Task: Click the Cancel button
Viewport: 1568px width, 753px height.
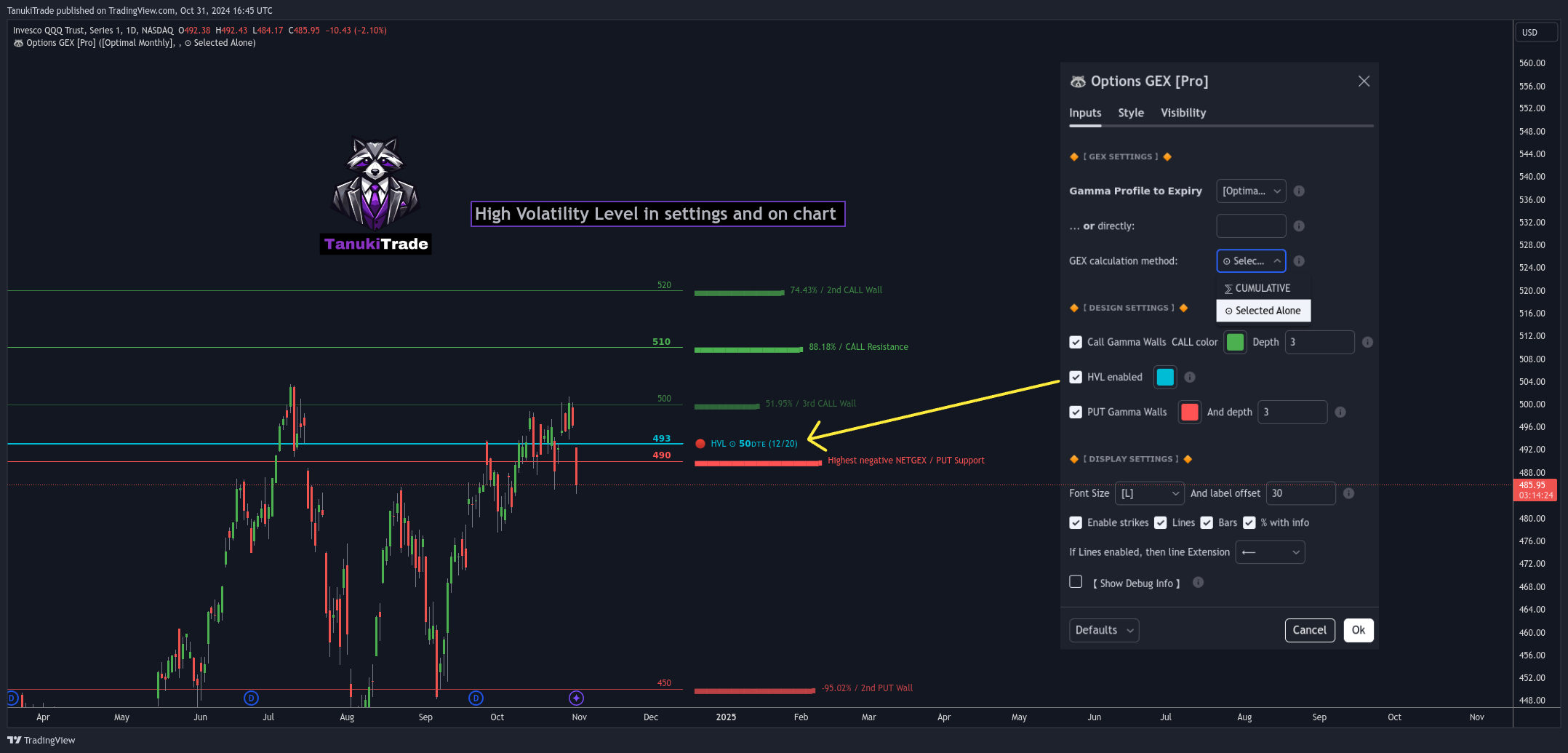Action: coord(1310,630)
